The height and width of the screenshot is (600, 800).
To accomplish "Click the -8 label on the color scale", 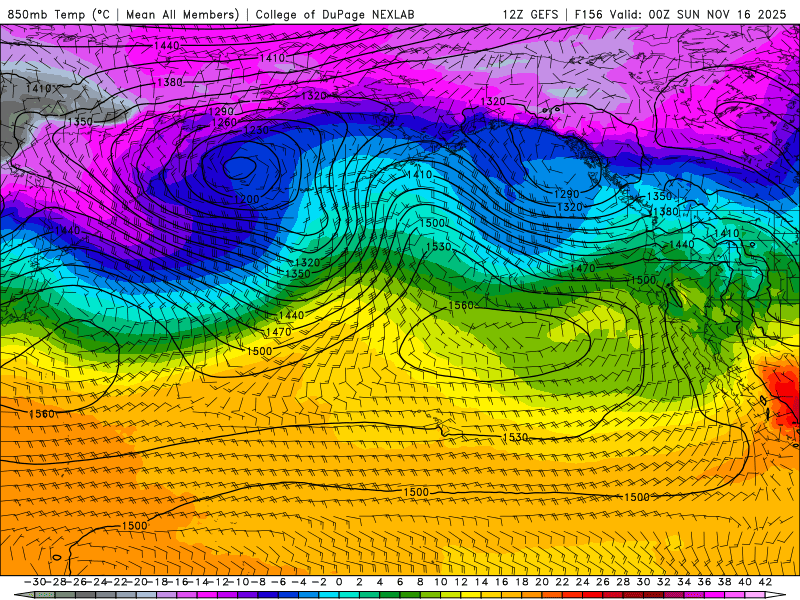I will tap(258, 582).
